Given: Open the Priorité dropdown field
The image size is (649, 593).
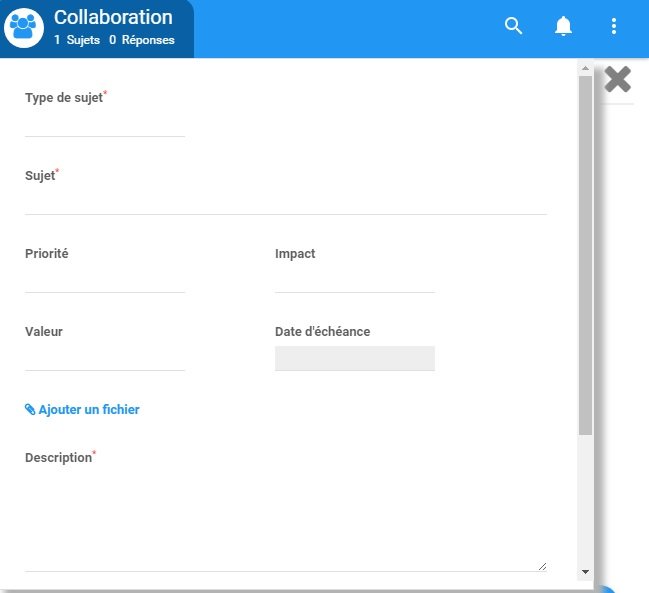Looking at the screenshot, I should [105, 280].
